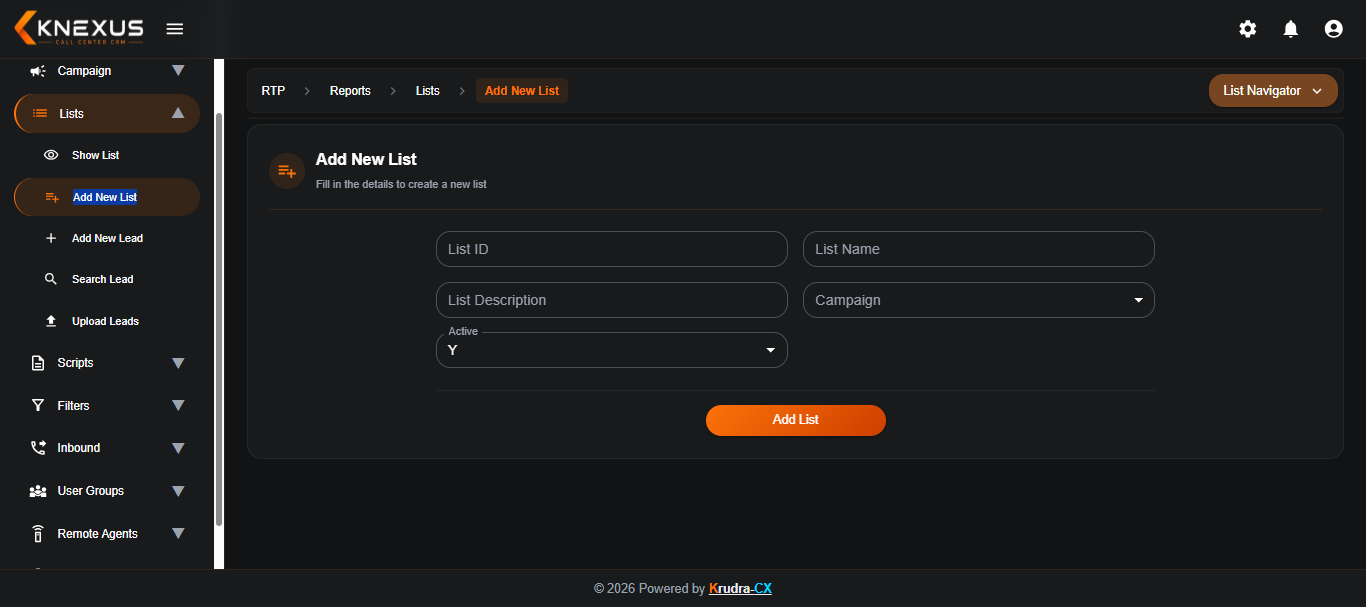Click the Add New Lead plus icon
Image resolution: width=1366 pixels, height=607 pixels.
pos(51,238)
